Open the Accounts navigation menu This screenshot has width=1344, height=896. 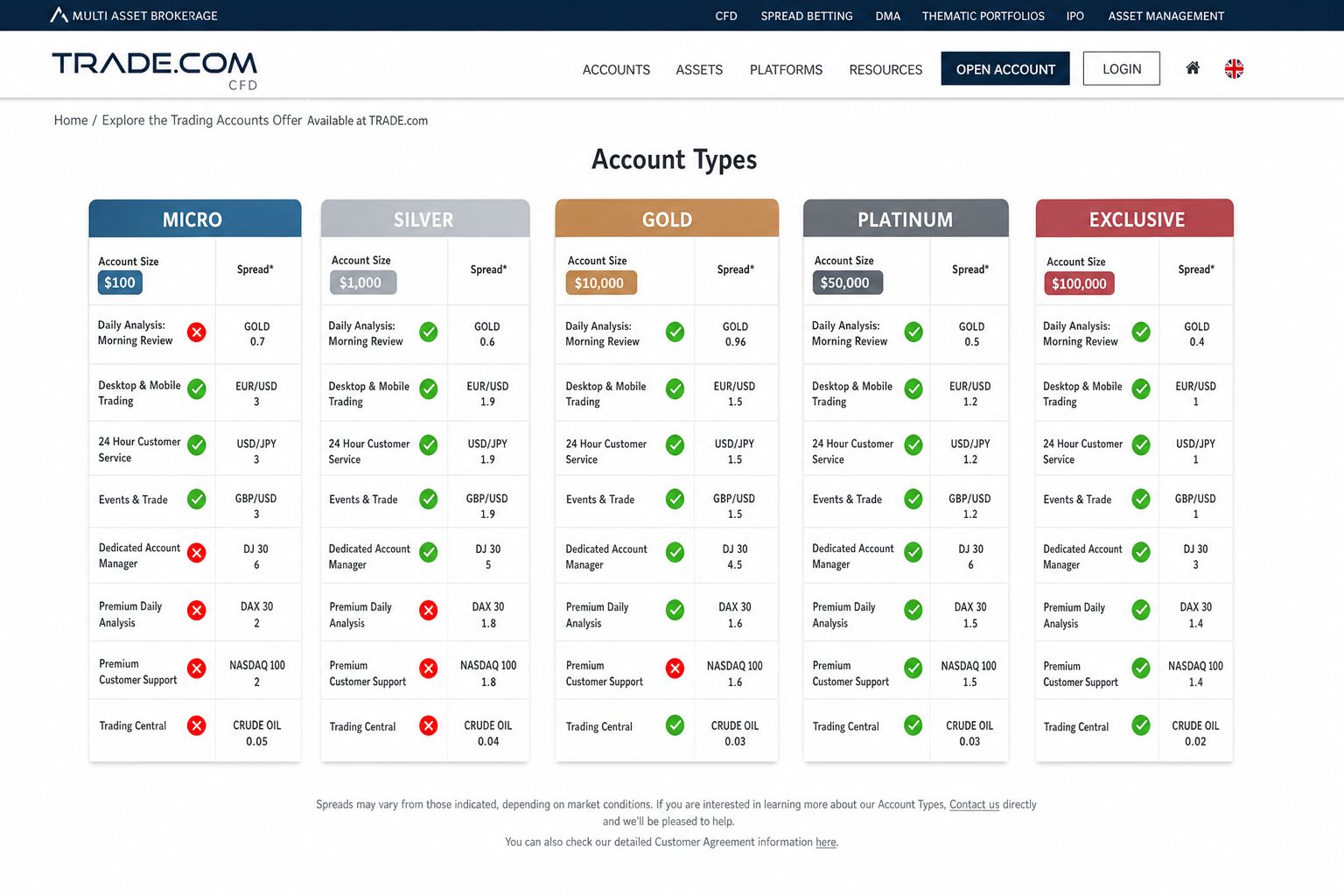click(616, 69)
